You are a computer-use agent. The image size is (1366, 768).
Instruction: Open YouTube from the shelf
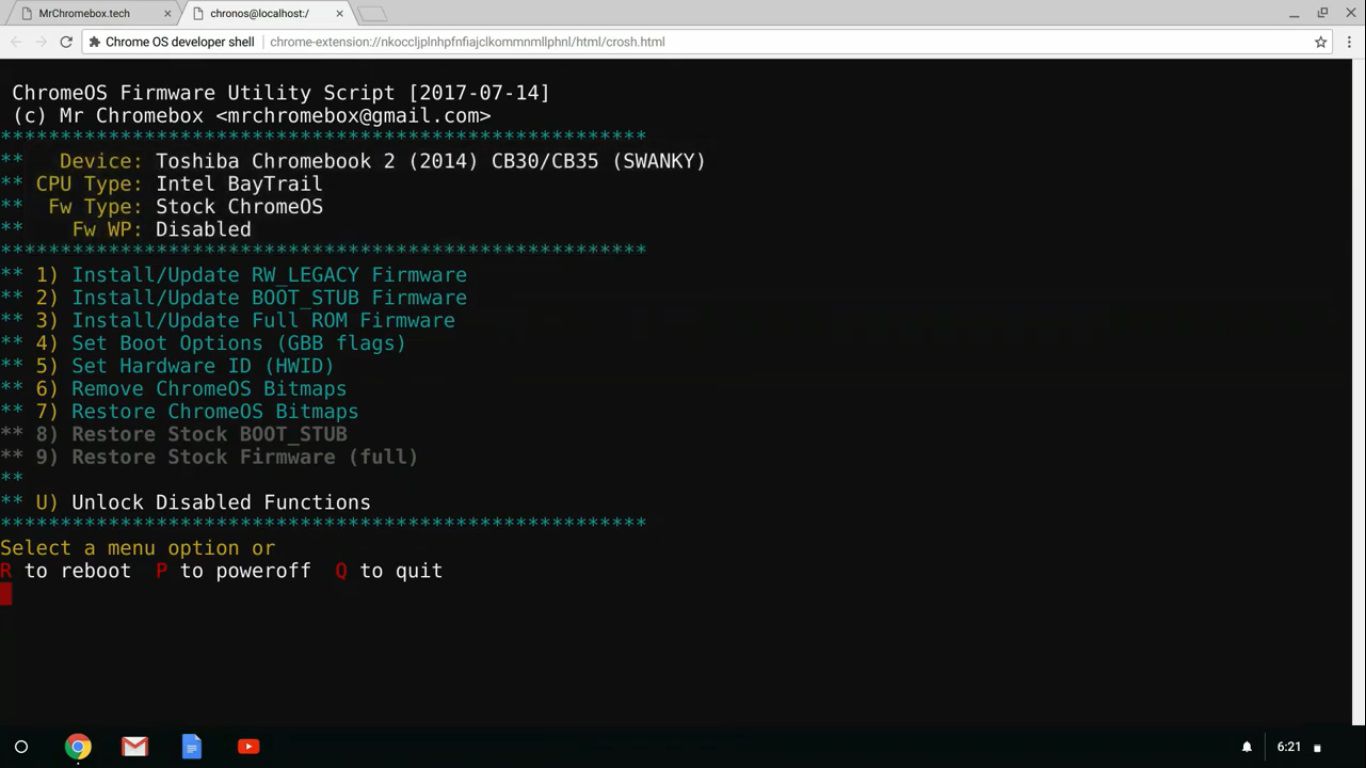click(249, 747)
